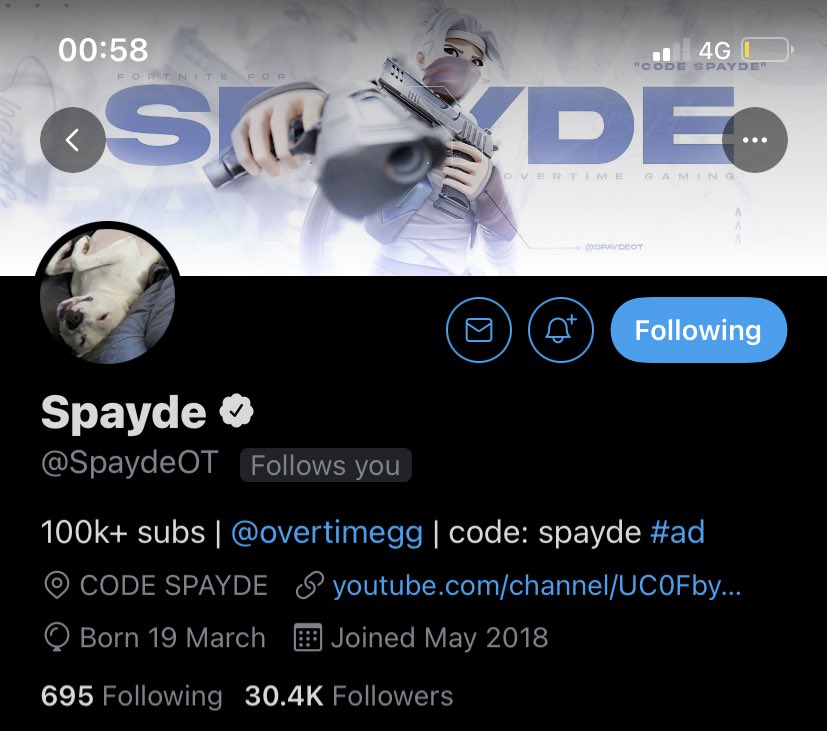
Task: Open the 30.4K Followers list
Action: [349, 696]
